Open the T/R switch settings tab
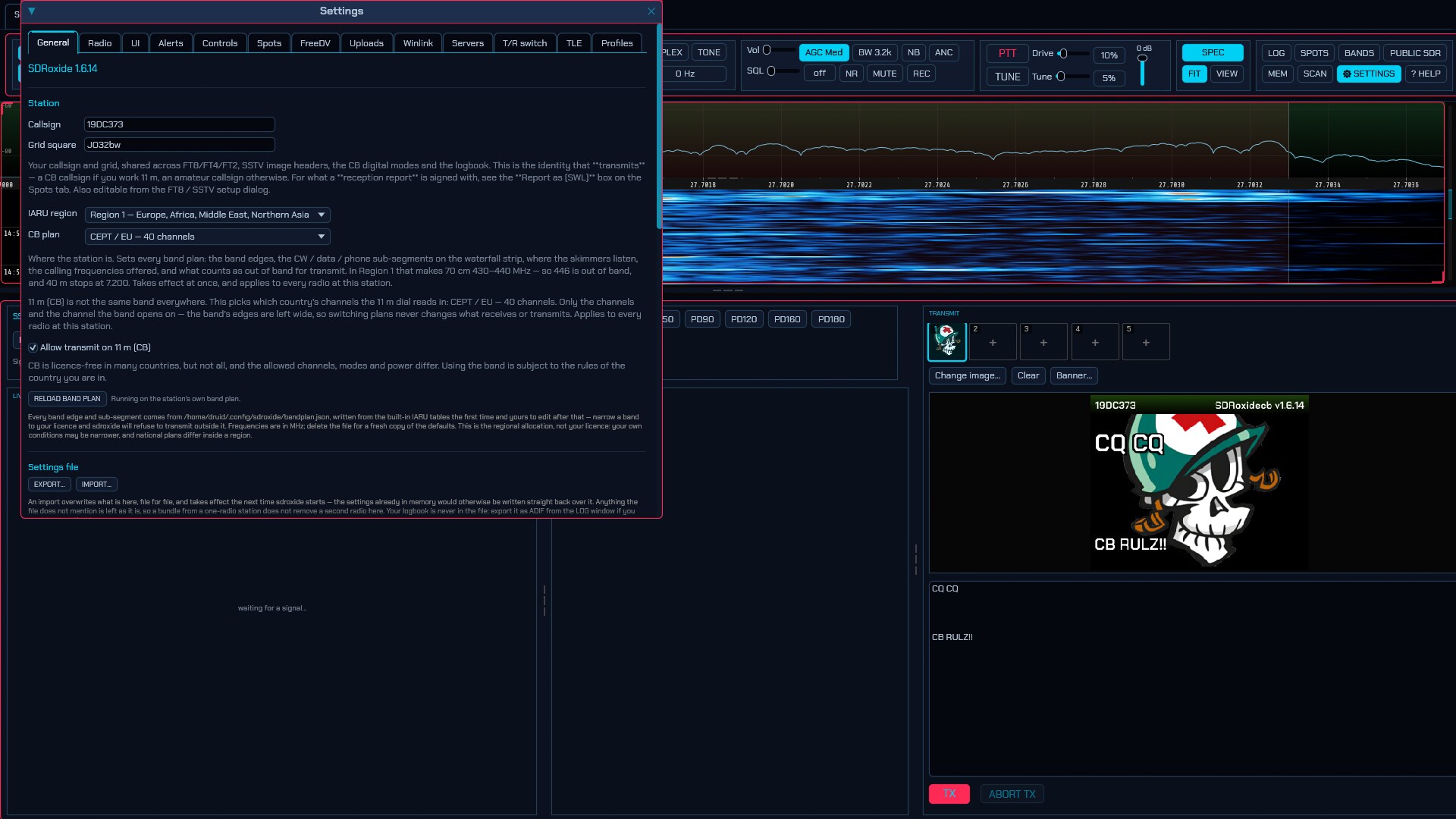1456x819 pixels. click(x=525, y=43)
